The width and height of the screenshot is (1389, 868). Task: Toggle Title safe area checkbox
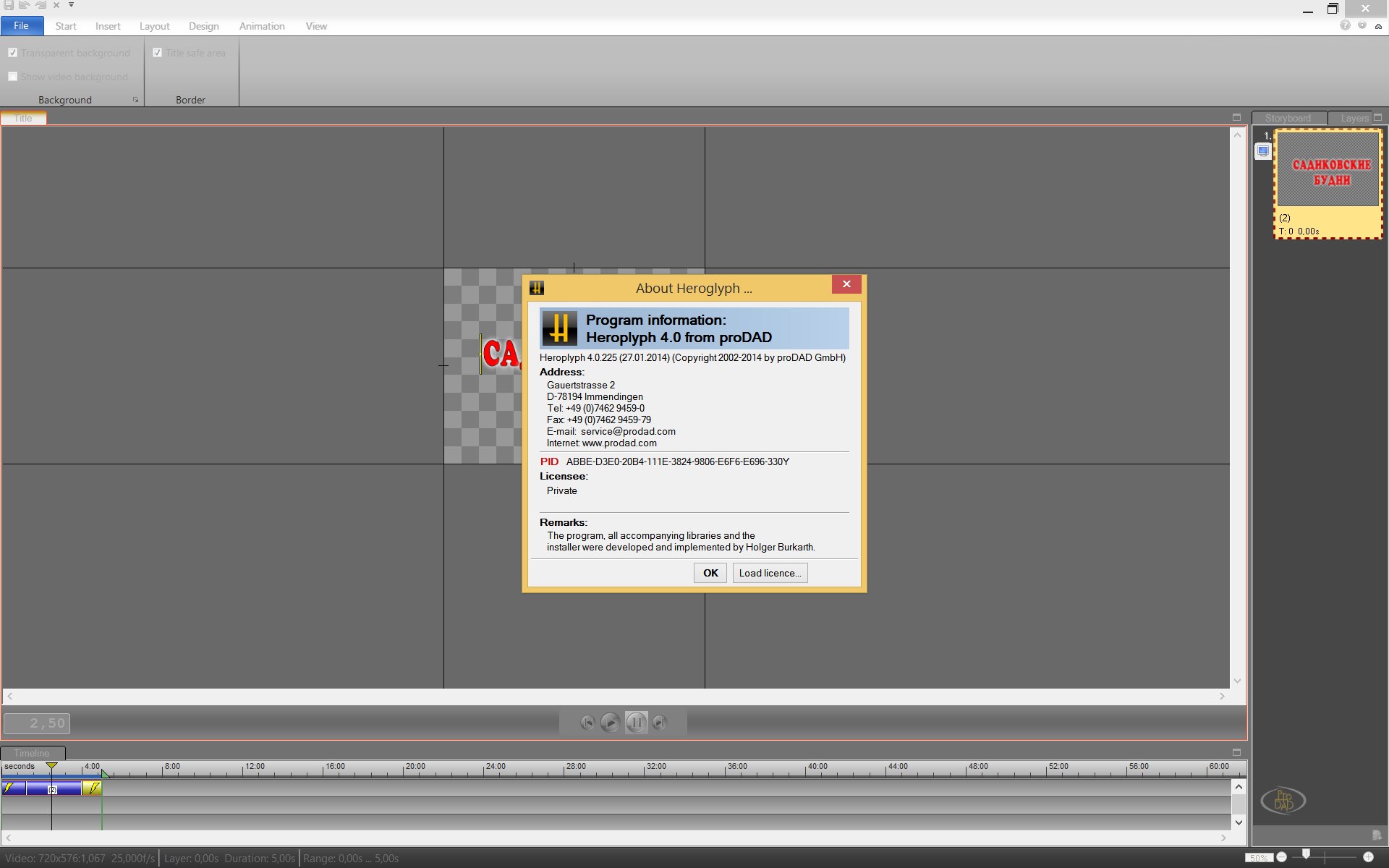tap(157, 53)
